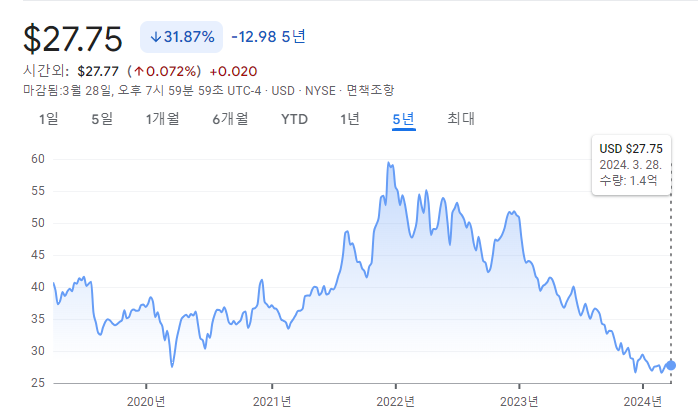Image resolution: width=698 pixels, height=420 pixels.
Task: Switch chart to YTD
Action: (x=294, y=119)
